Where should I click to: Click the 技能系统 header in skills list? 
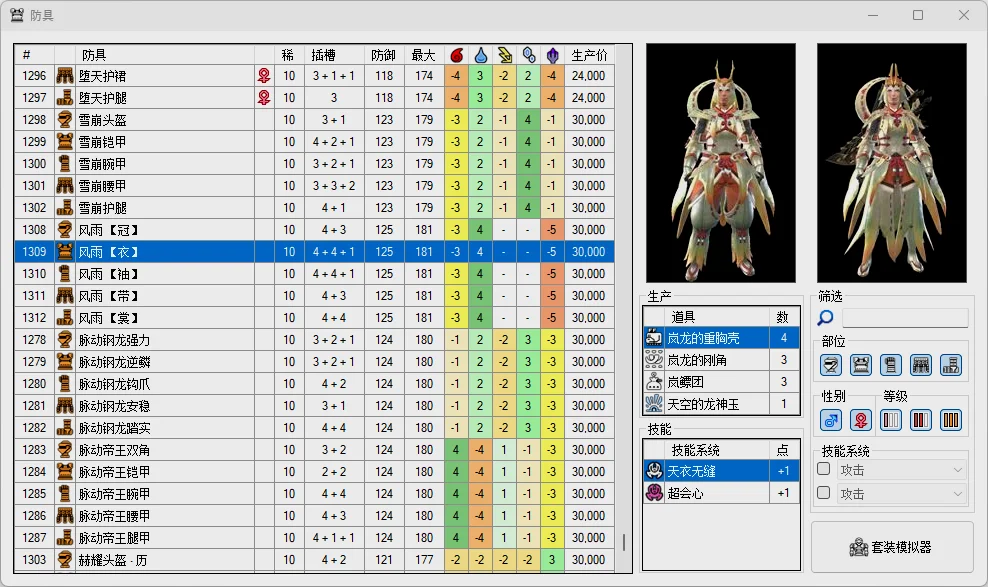click(717, 450)
